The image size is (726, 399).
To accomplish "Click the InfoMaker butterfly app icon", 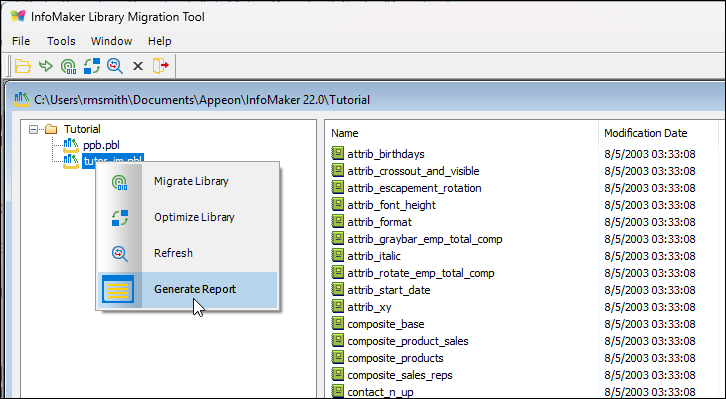I will (18, 16).
